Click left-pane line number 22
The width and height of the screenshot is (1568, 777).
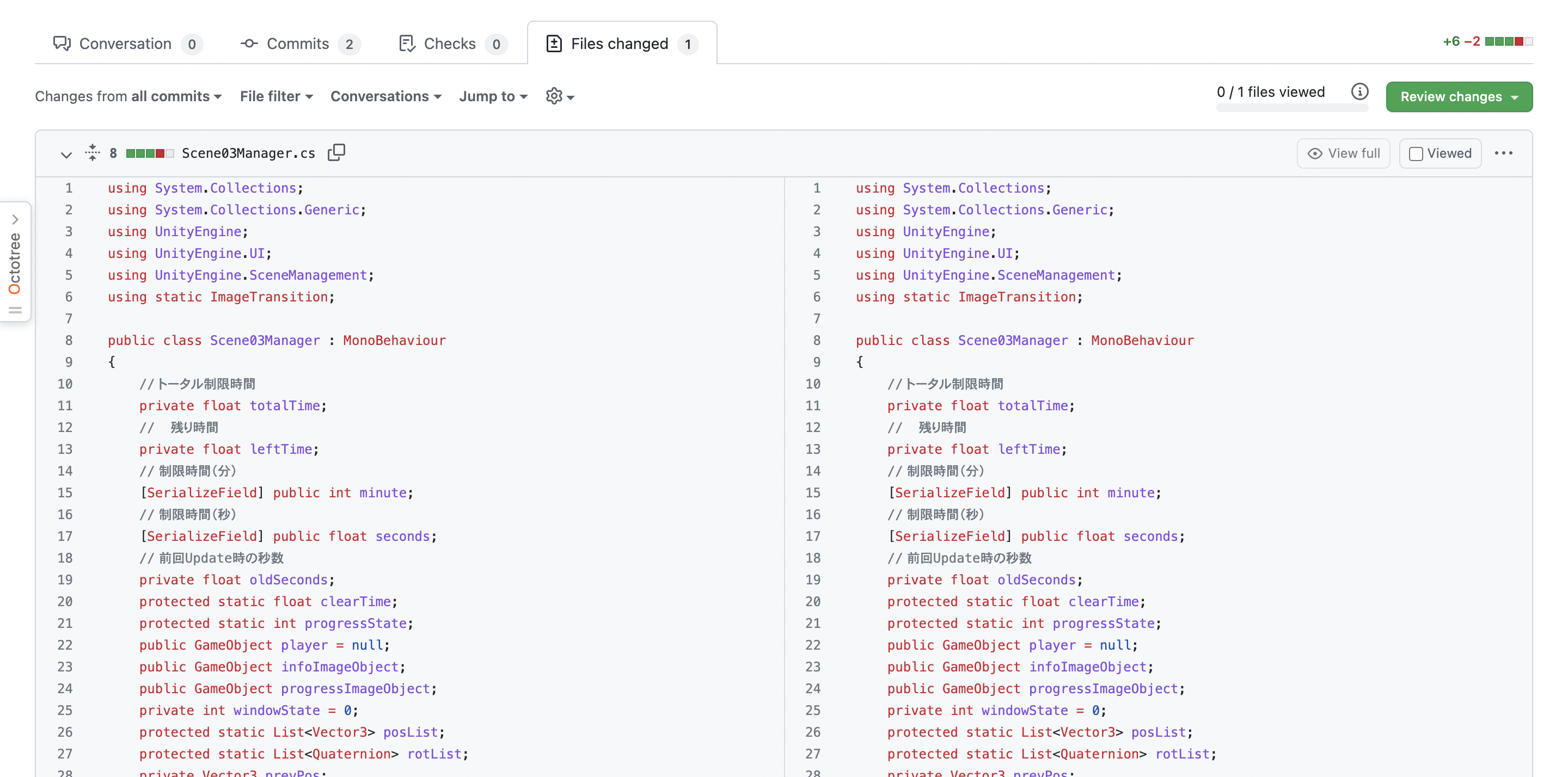click(x=65, y=645)
